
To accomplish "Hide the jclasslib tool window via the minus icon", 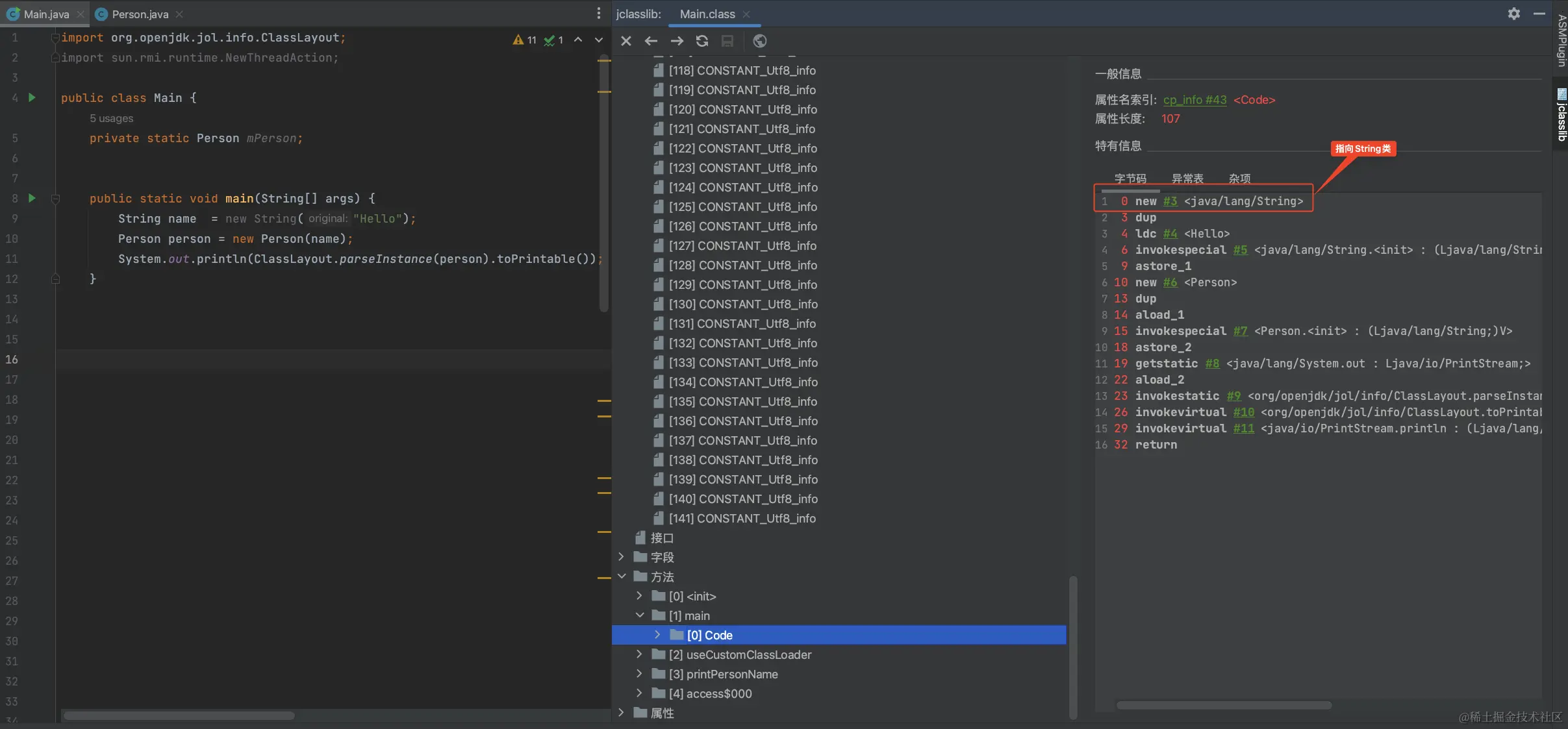I will click(1539, 14).
